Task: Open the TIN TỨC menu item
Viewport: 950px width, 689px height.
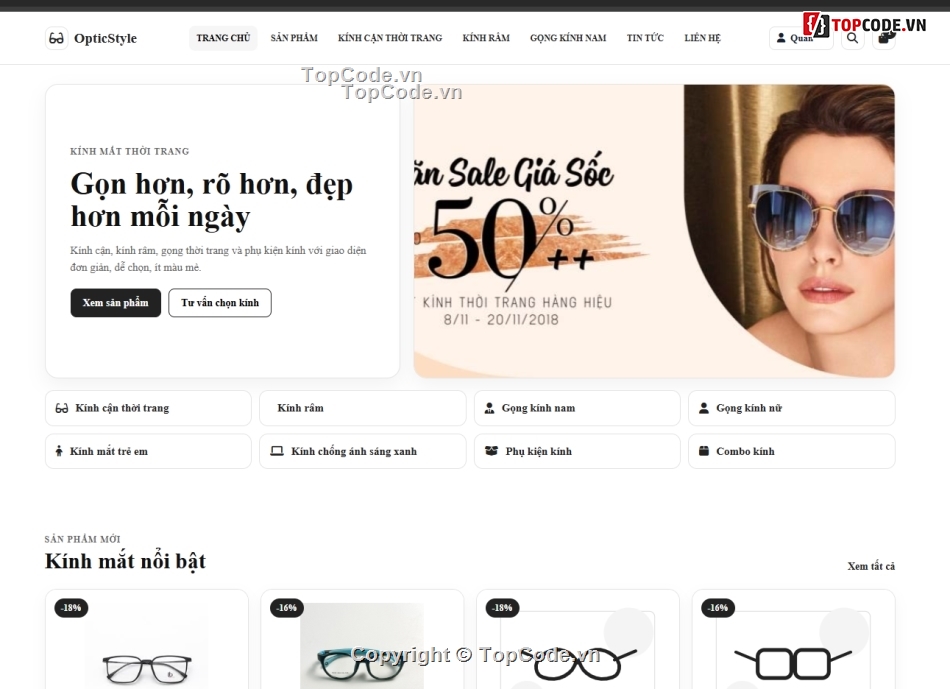Action: [645, 38]
